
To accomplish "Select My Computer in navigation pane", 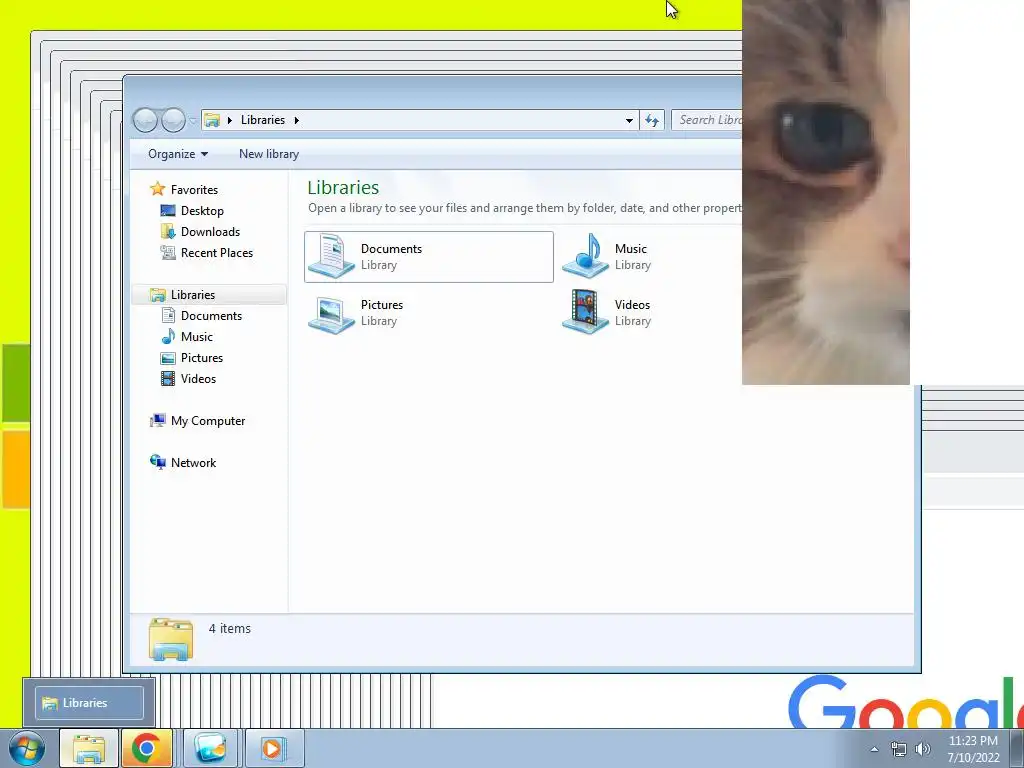I will (208, 421).
